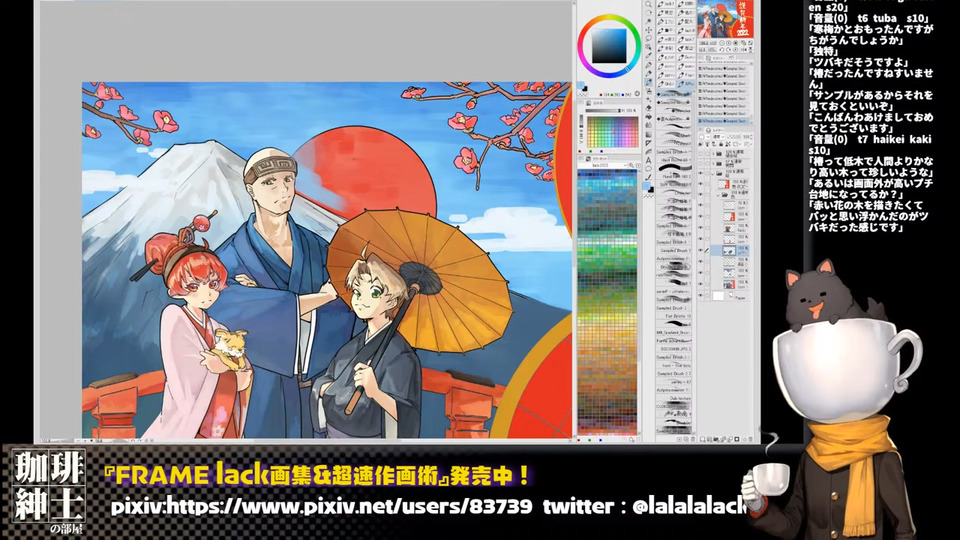Pick color in the color wheel square

pyautogui.click(x=609, y=45)
